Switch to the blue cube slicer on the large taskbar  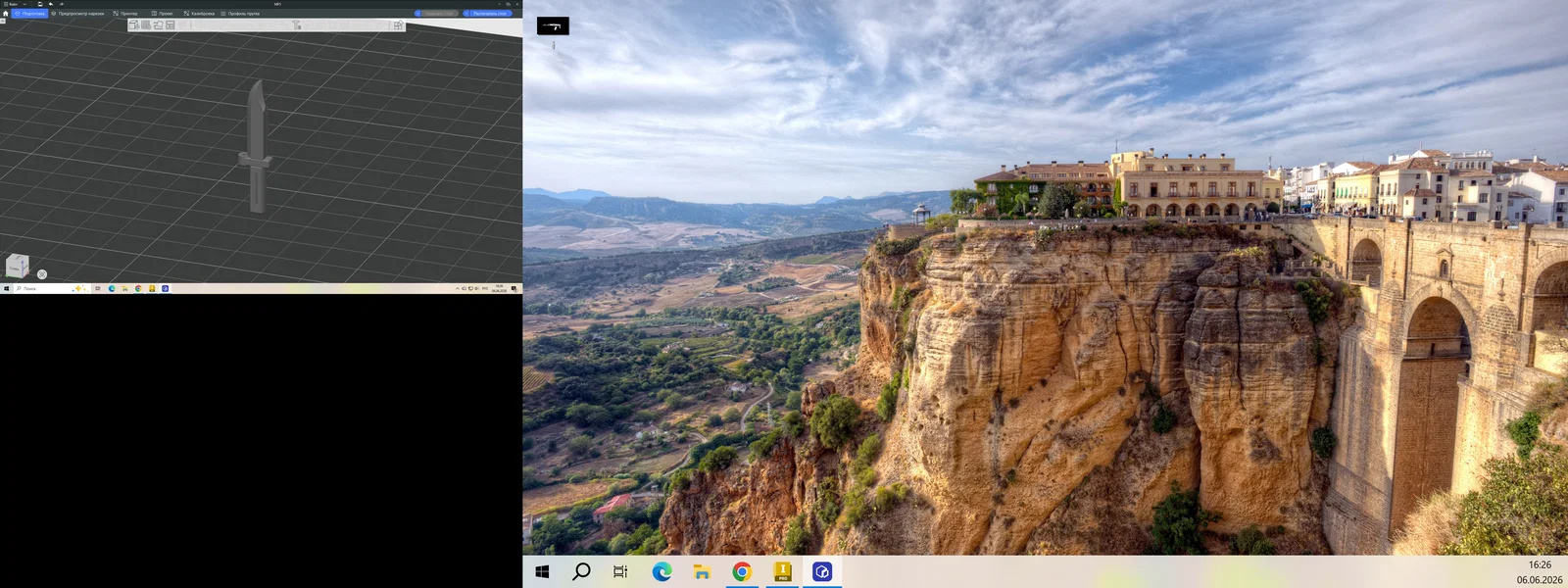click(x=822, y=571)
